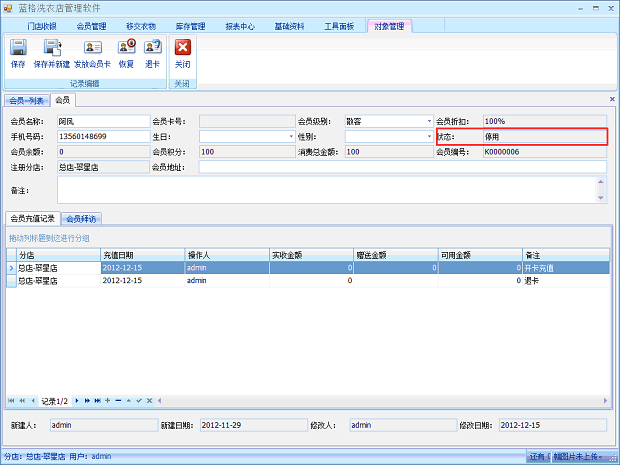The width and height of the screenshot is (620, 465).
Task: Click the application logo in title bar
Action: [x=8, y=8]
